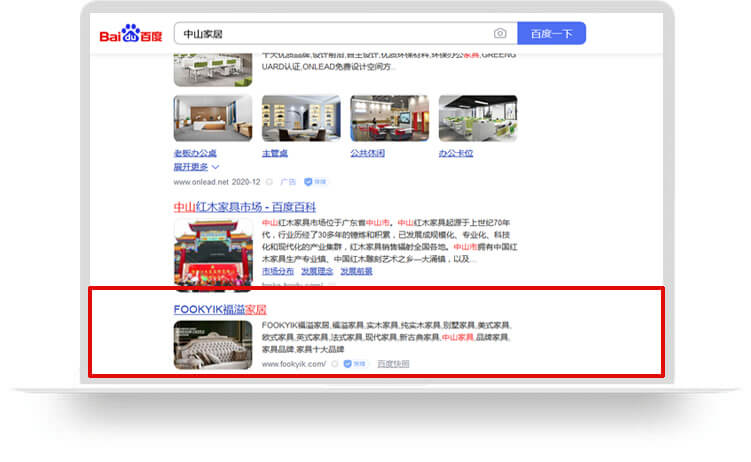Click the www.fookyik.com/ URL
Screen dimensions: 751x462
(294, 364)
